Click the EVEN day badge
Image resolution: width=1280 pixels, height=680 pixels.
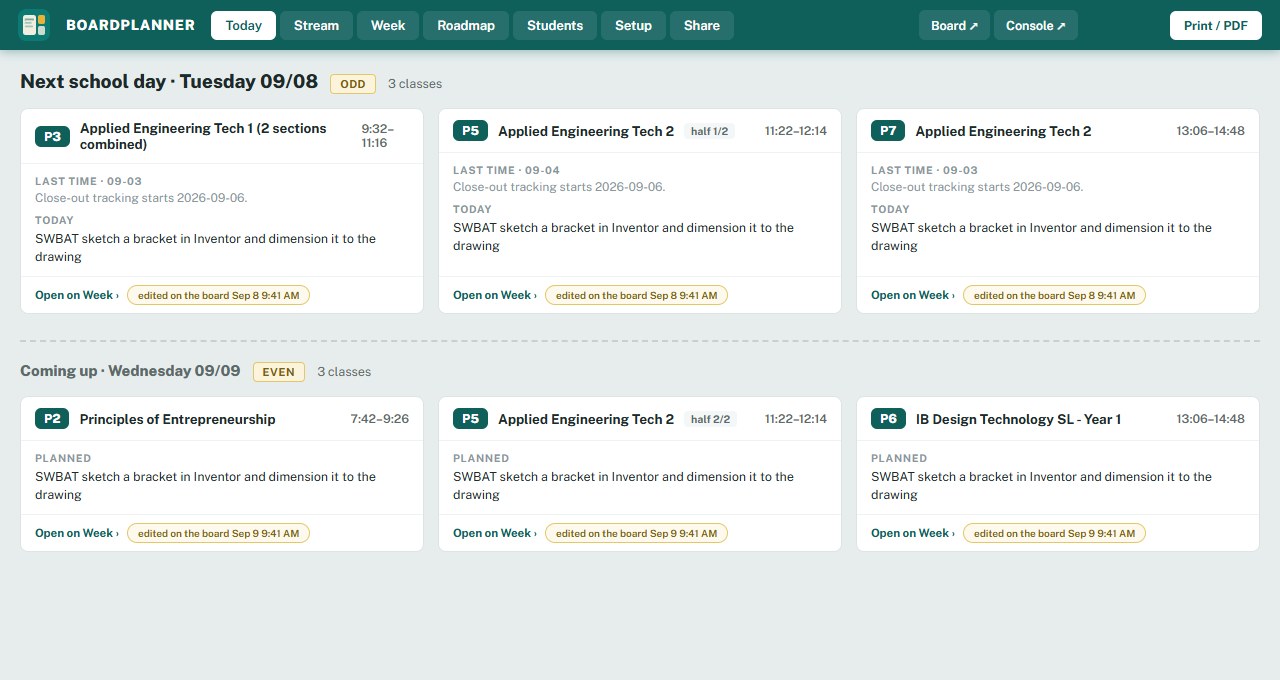(x=279, y=372)
